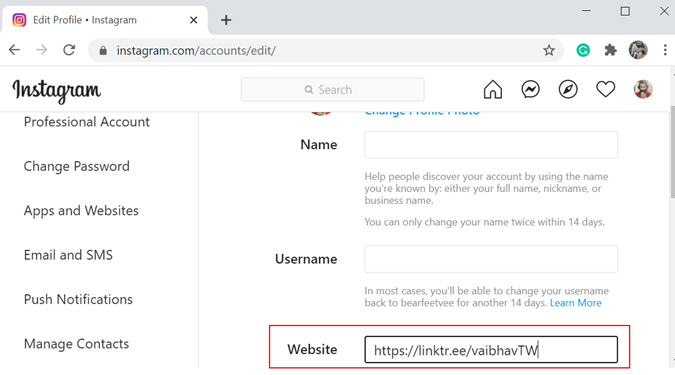
Task: Maximize the browser window
Action: coord(625,11)
